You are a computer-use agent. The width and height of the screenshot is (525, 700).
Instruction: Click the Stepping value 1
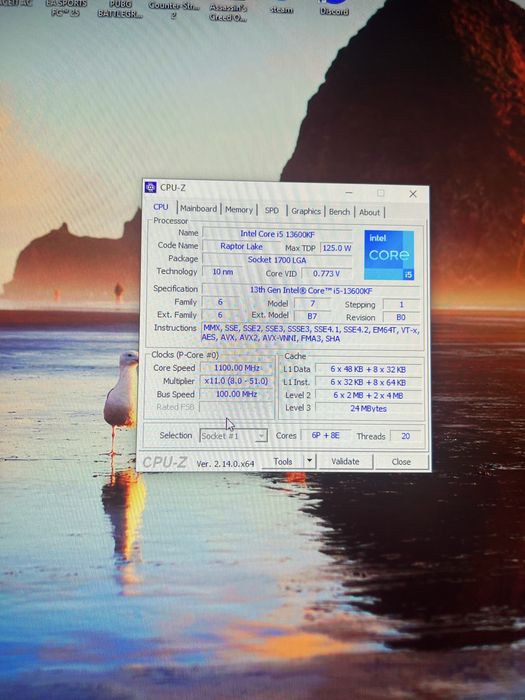[x=401, y=304]
